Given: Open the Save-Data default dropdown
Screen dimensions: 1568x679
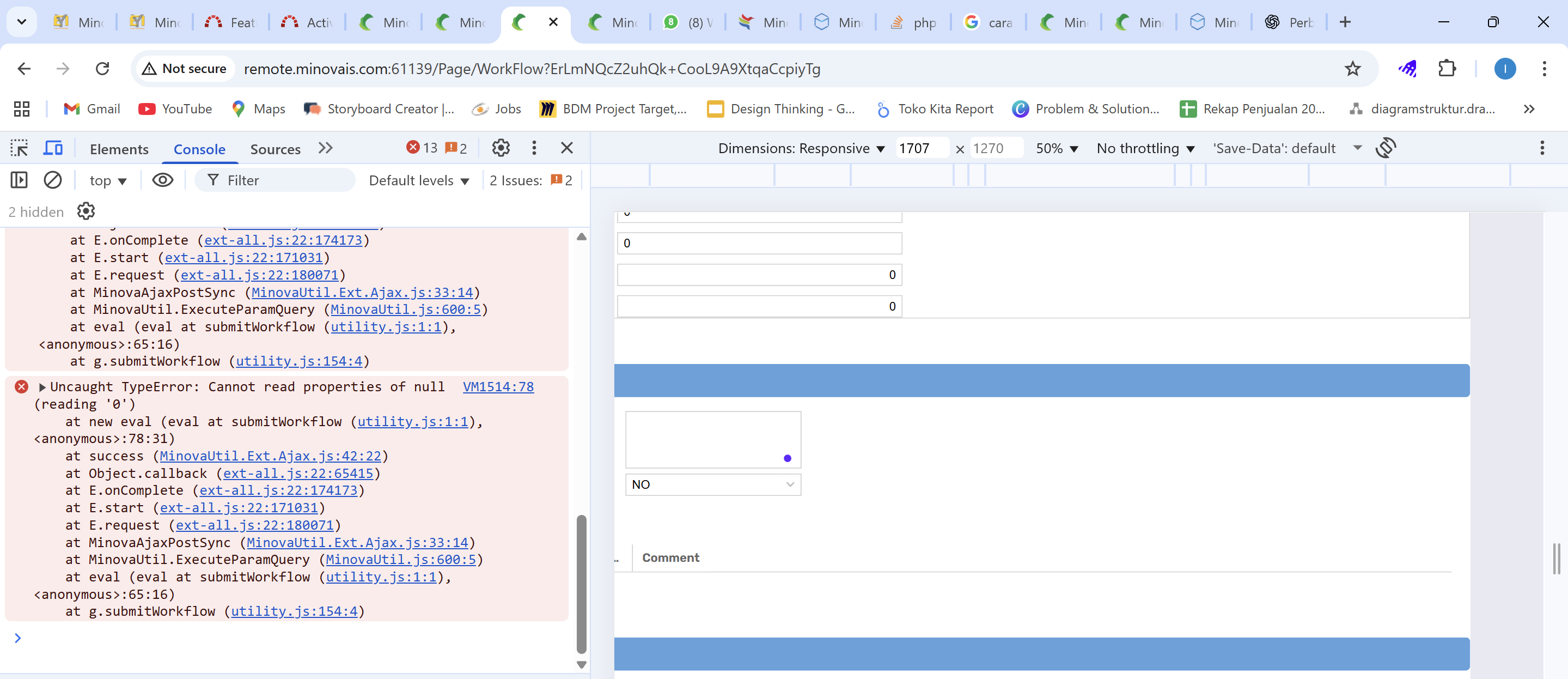Looking at the screenshot, I should pyautogui.click(x=1287, y=149).
